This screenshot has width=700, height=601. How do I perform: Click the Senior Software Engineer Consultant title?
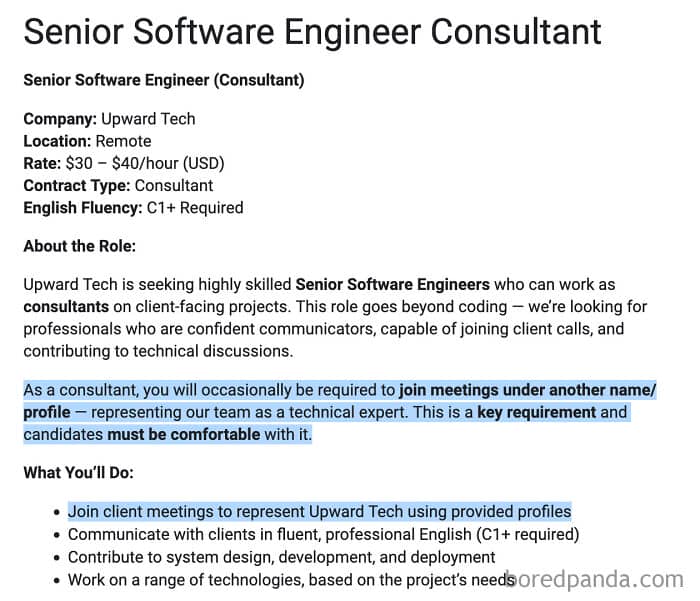pyautogui.click(x=312, y=32)
